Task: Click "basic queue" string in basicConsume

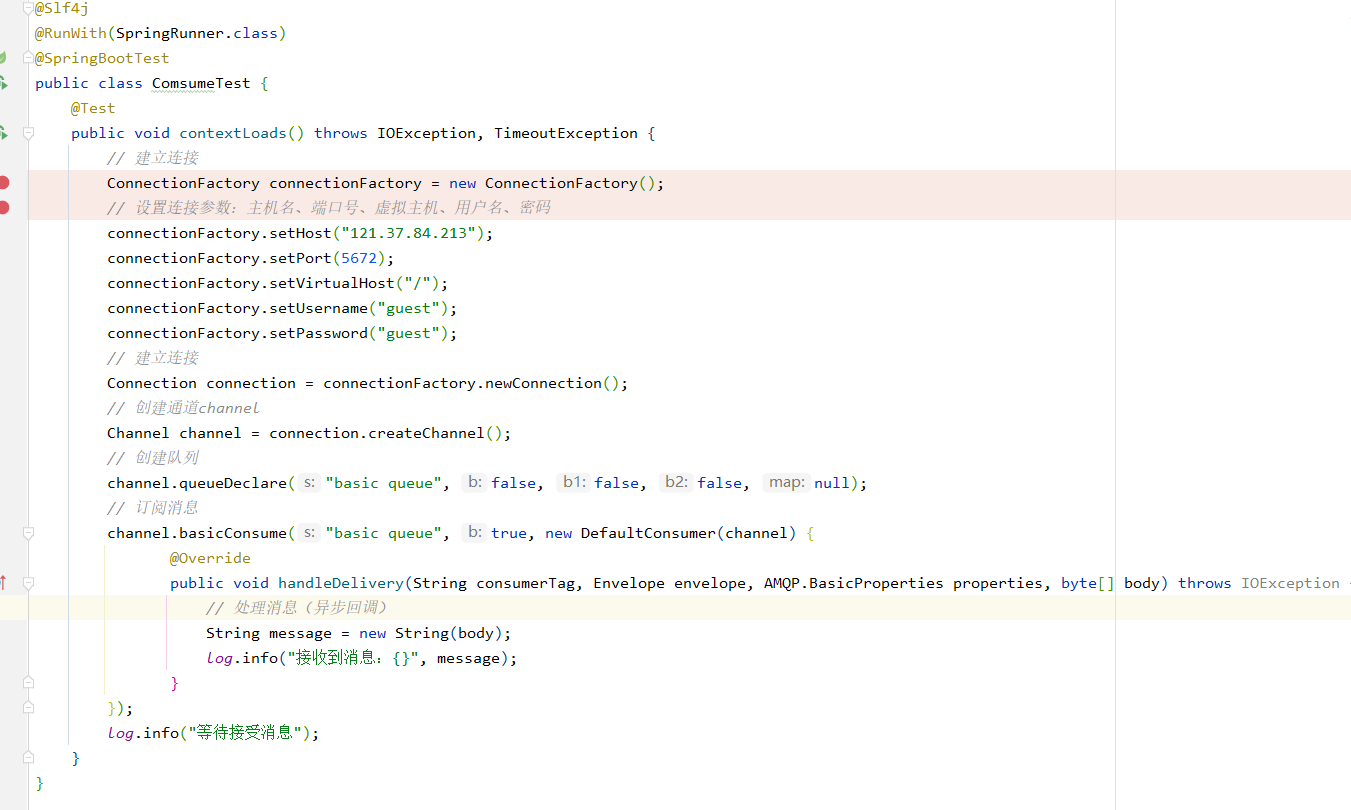Action: coord(385,533)
